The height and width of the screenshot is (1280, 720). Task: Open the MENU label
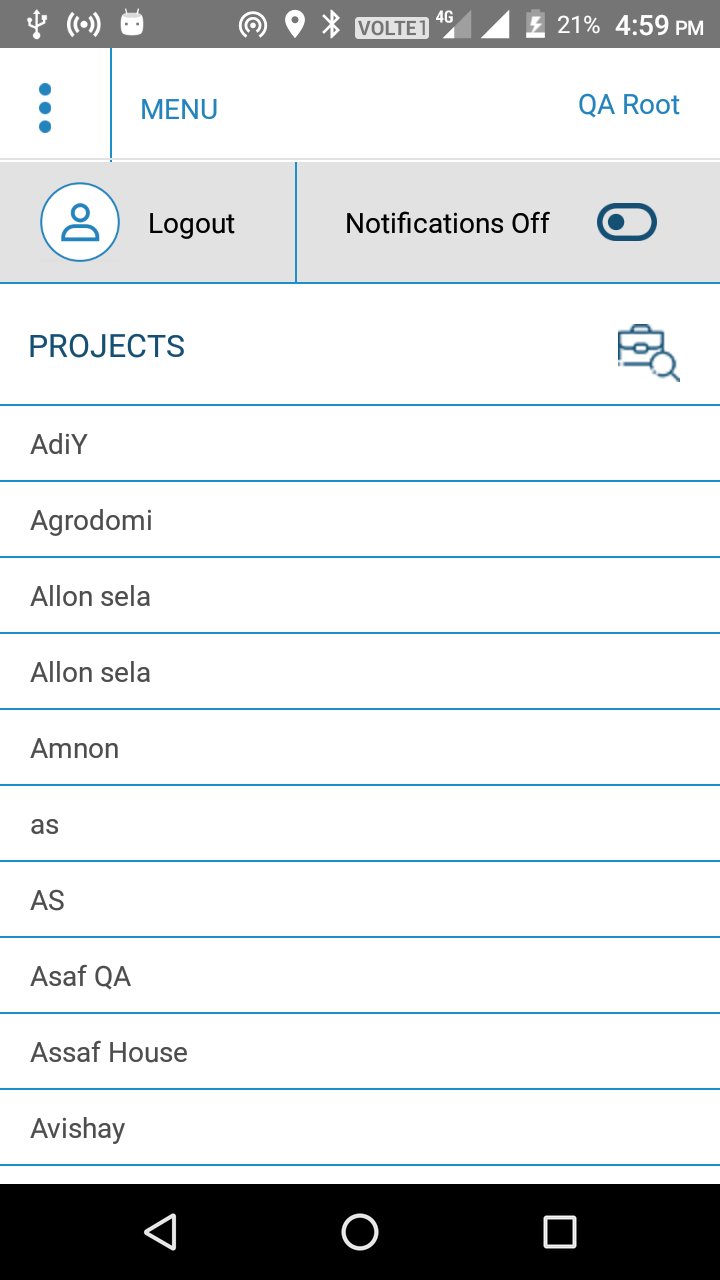click(x=179, y=109)
